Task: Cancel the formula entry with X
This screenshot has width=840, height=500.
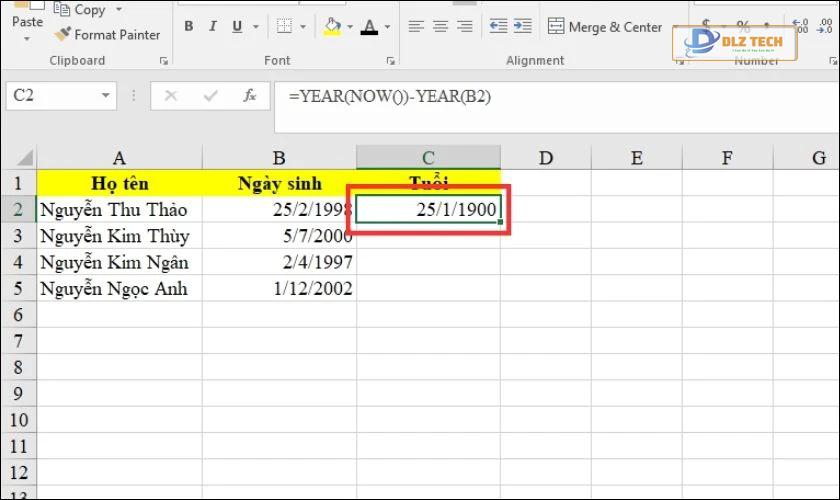Action: pos(171,96)
